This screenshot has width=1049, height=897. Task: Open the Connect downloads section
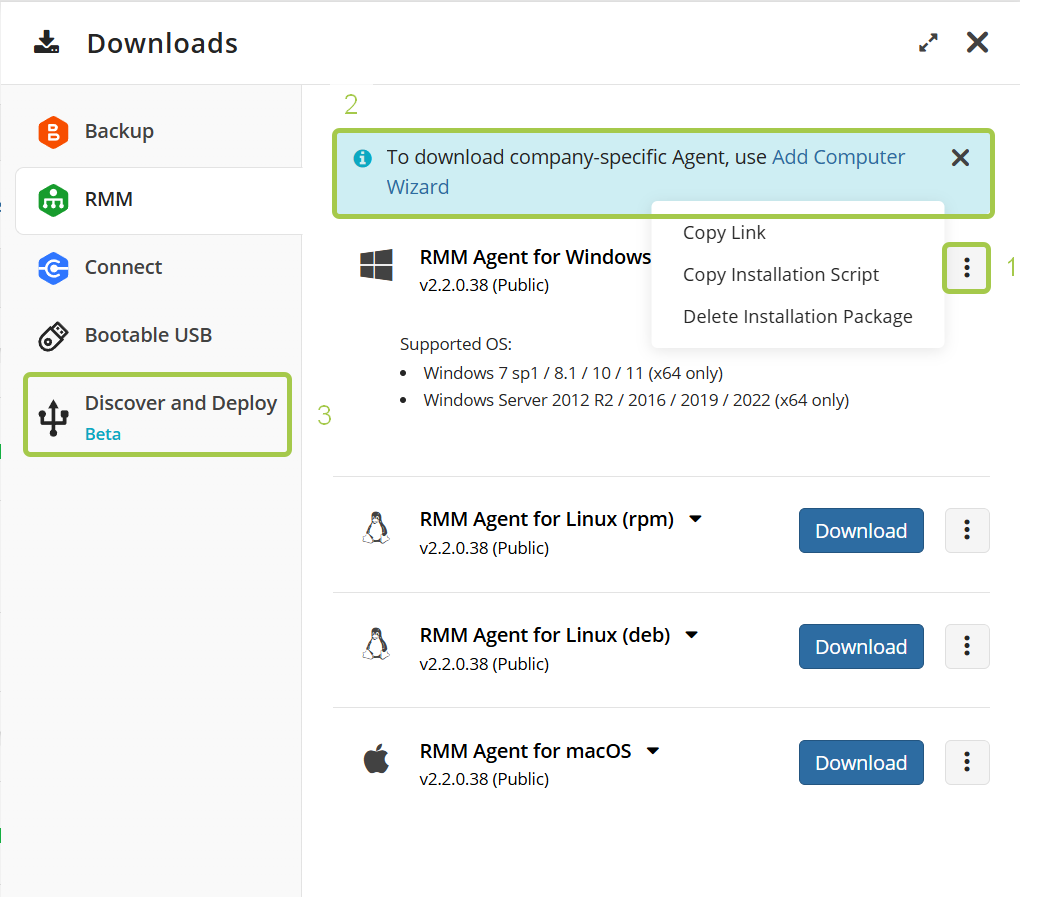tap(123, 267)
